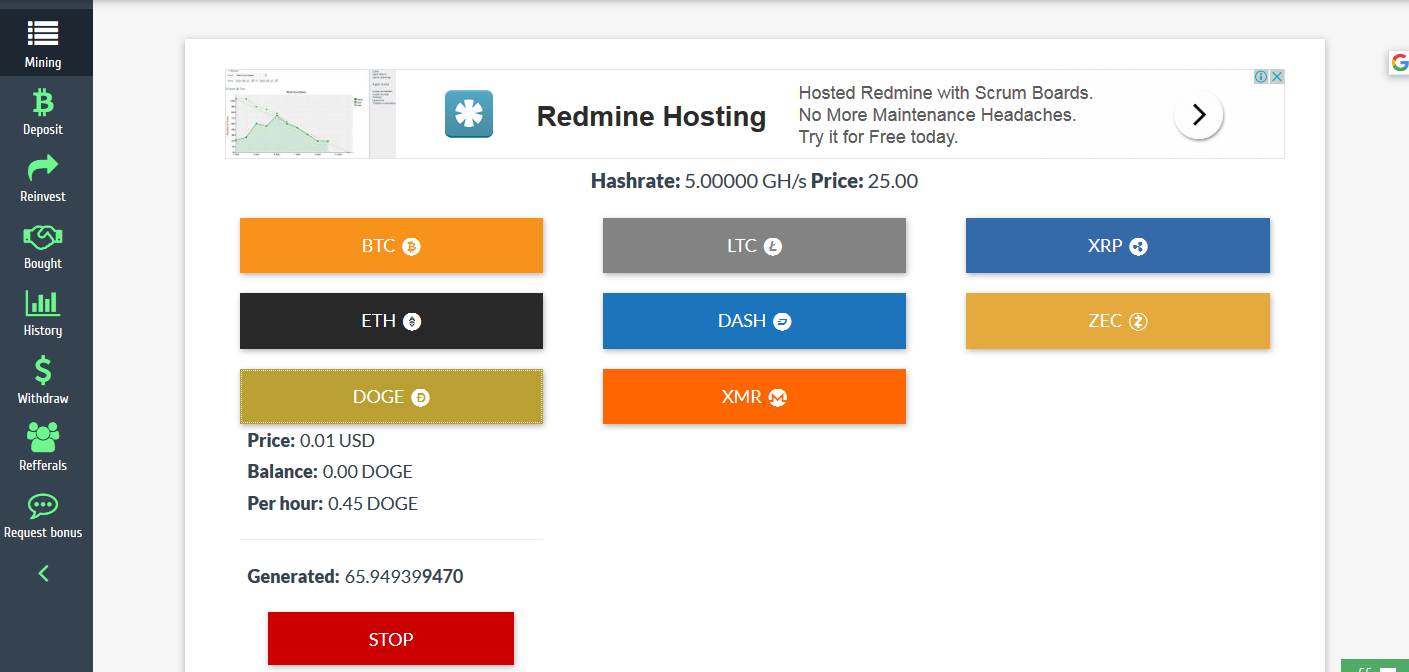Open the Mining list icon in sidebar
Image resolution: width=1409 pixels, height=672 pixels.
(x=43, y=33)
